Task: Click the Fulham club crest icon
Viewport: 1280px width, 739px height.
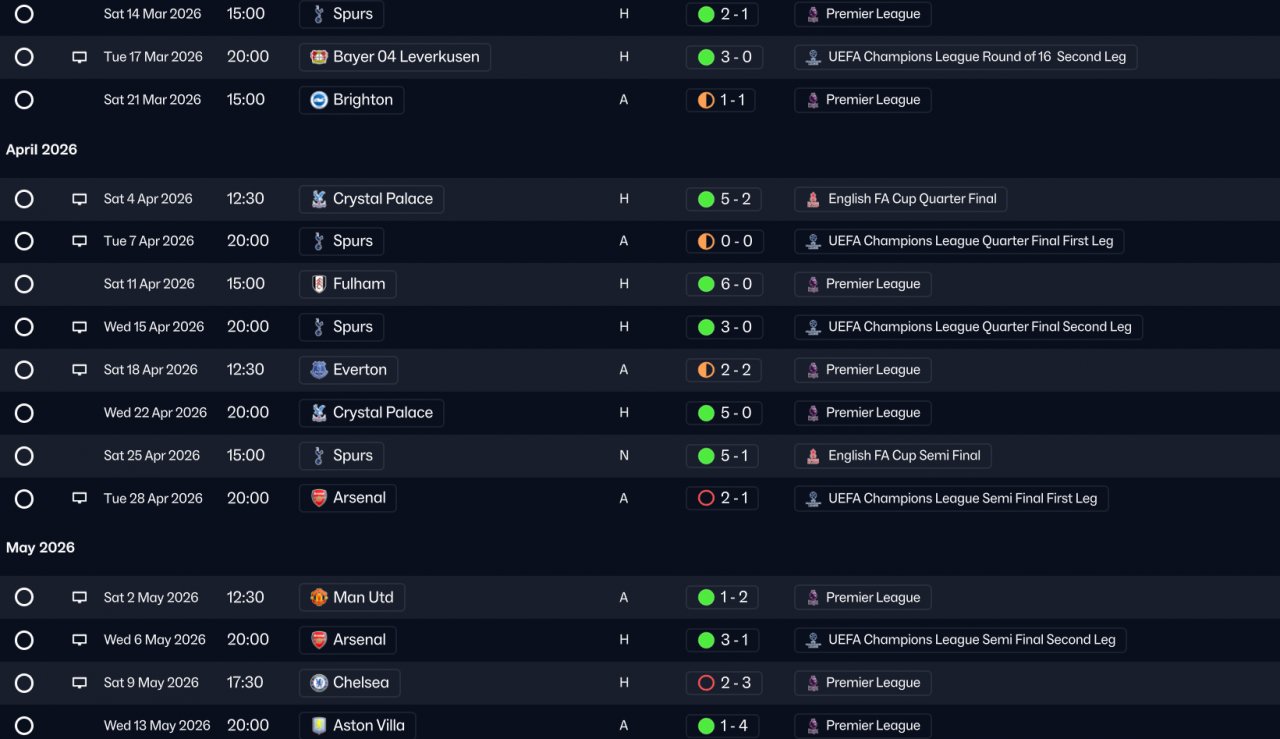Action: click(x=319, y=284)
